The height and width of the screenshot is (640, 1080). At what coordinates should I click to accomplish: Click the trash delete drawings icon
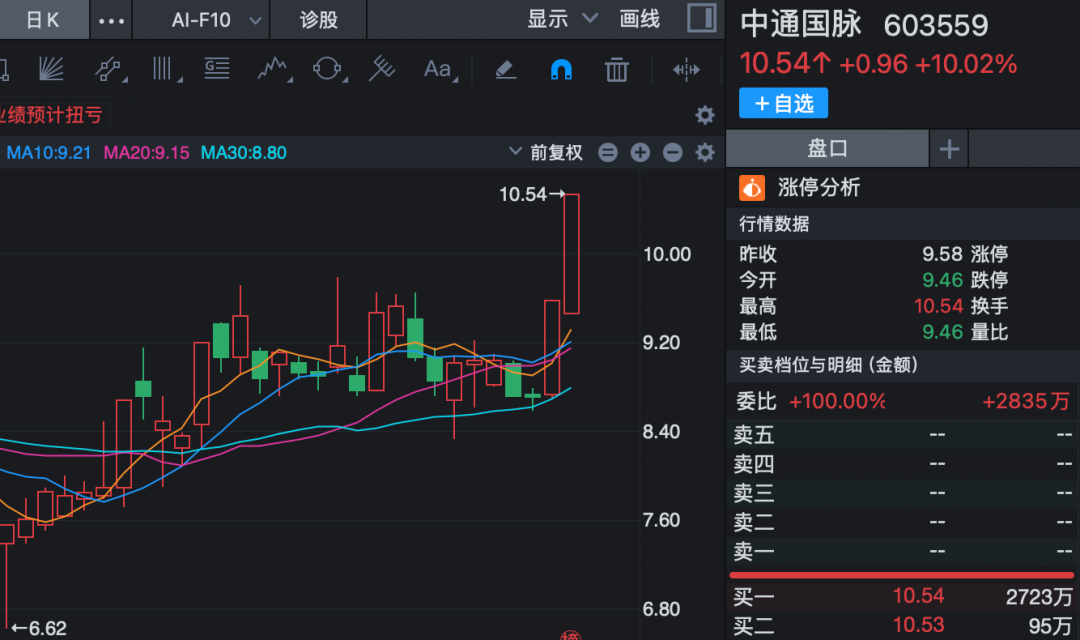click(616, 70)
